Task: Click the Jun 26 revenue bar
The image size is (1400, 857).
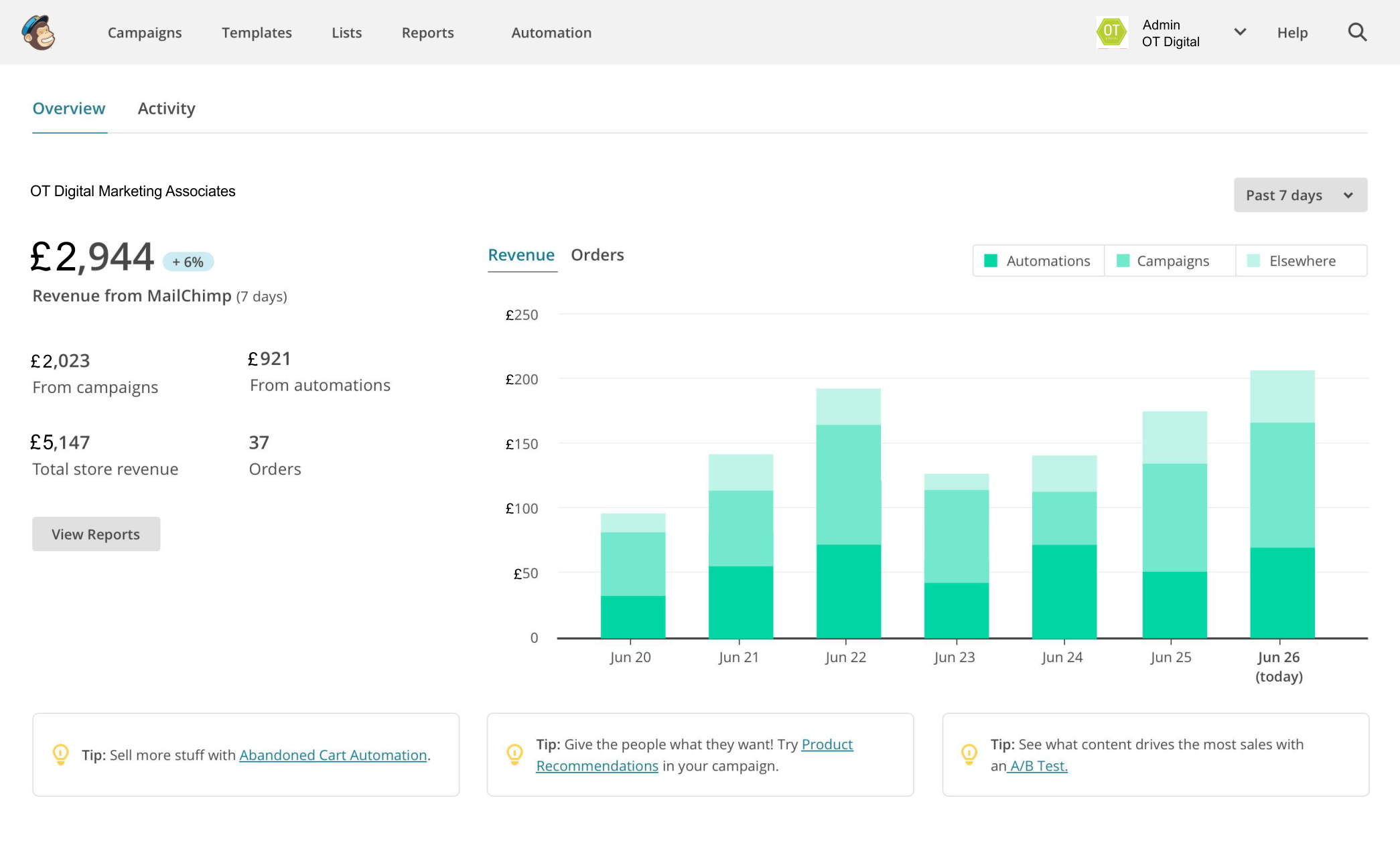Action: pyautogui.click(x=1281, y=502)
